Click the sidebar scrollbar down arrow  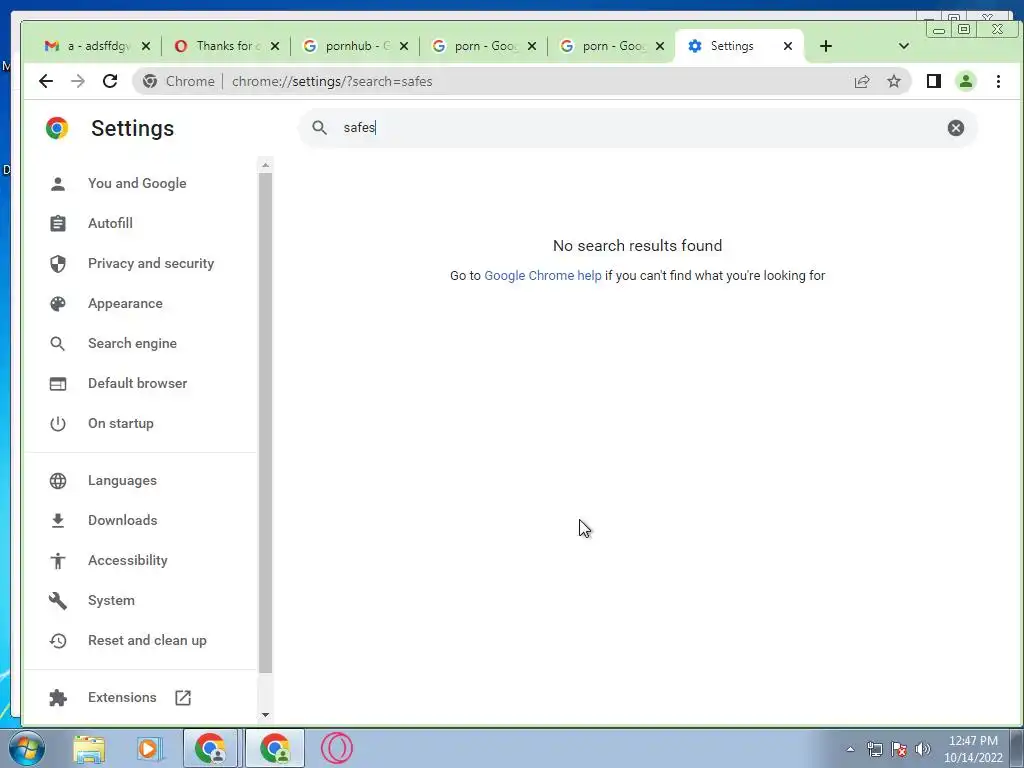tap(265, 714)
